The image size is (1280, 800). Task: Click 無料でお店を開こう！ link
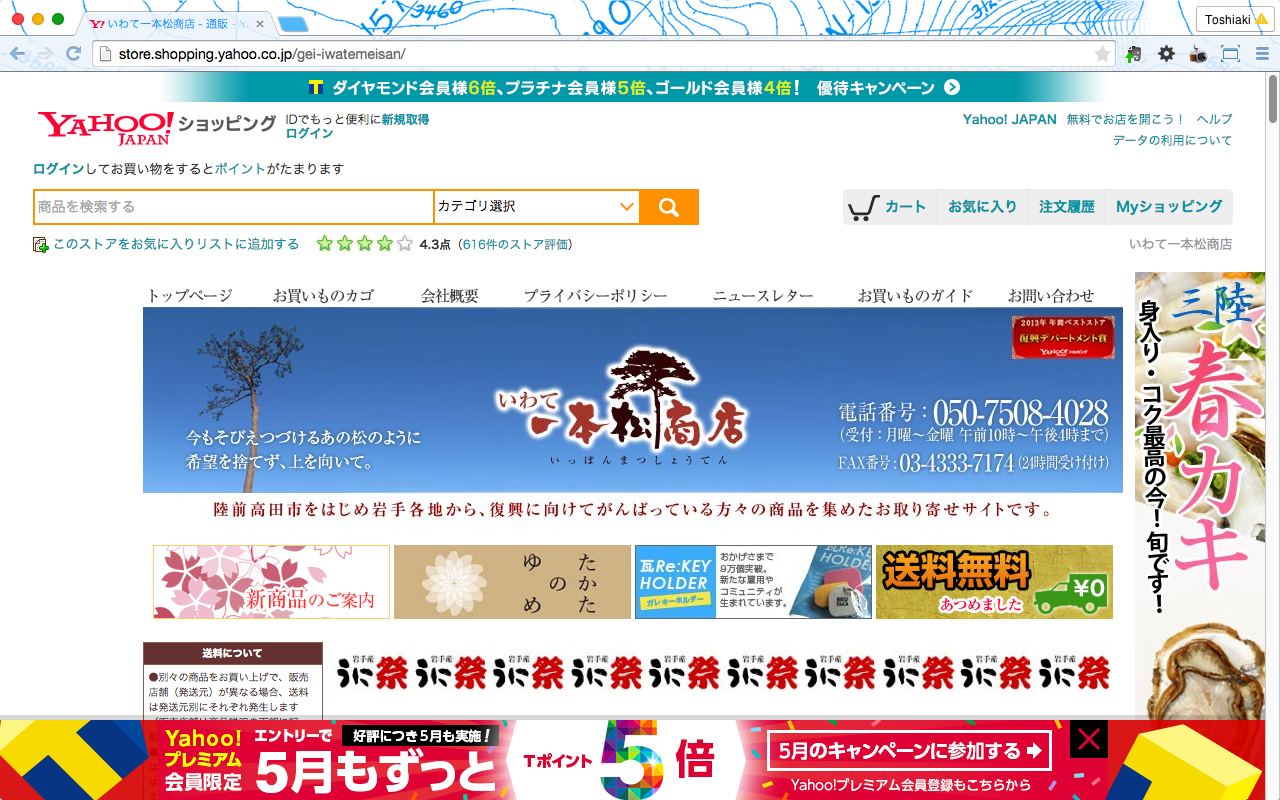click(x=1125, y=119)
